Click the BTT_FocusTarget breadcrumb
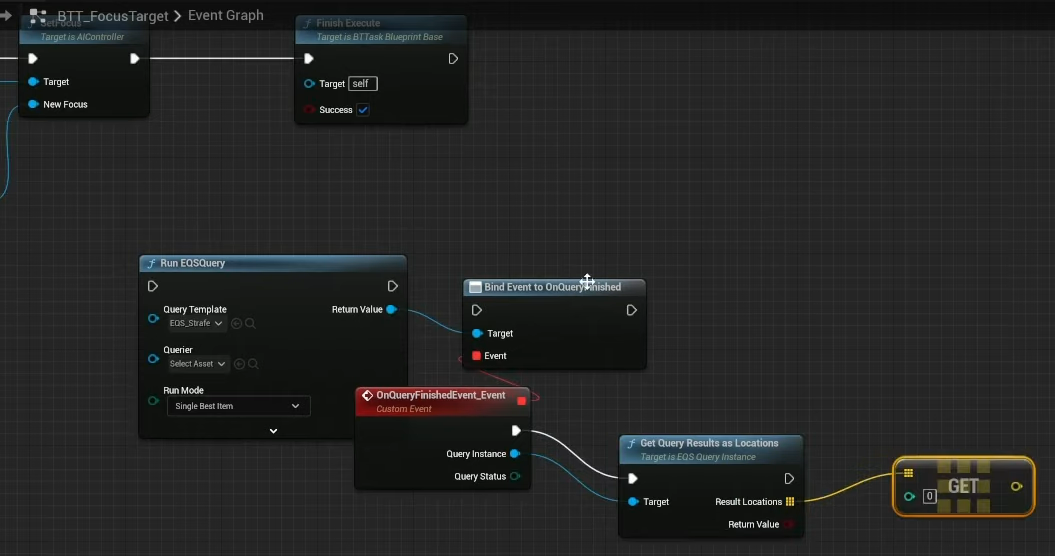This screenshot has height=556, width=1055. [x=112, y=15]
